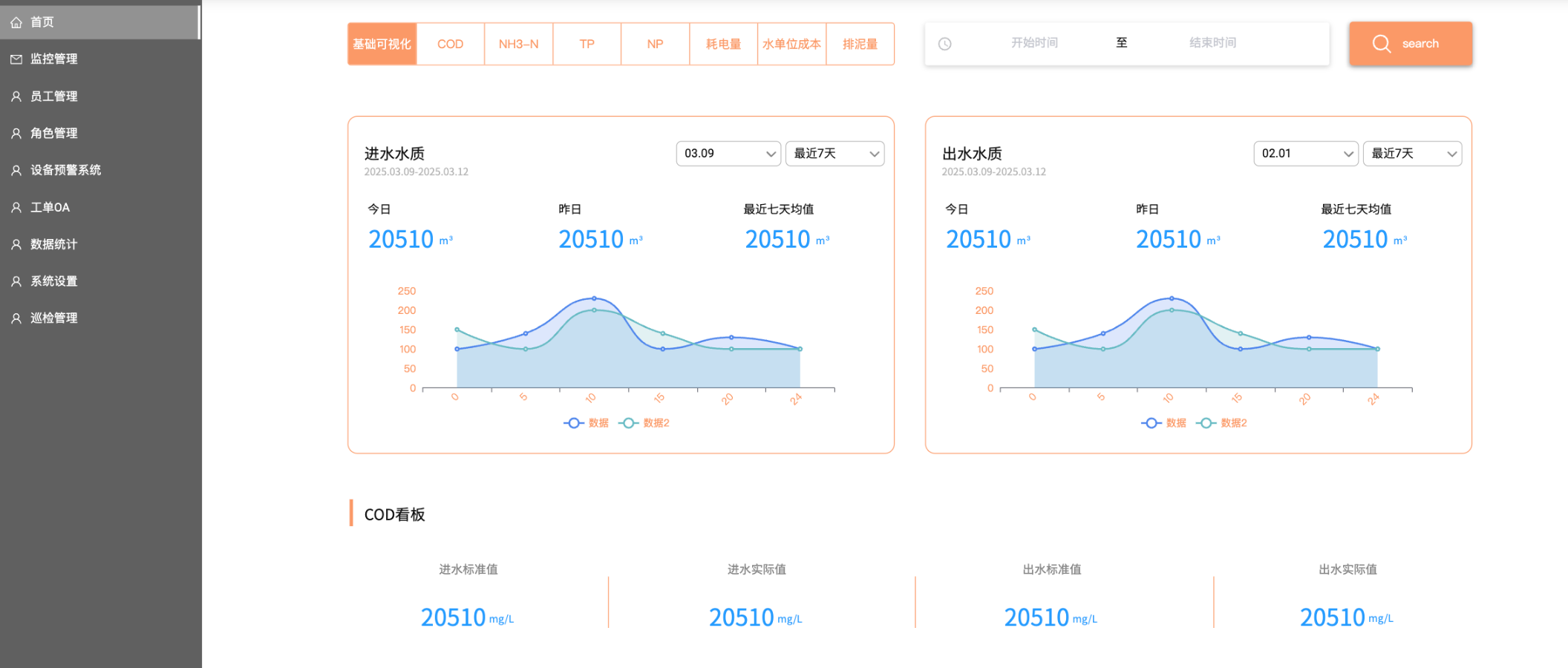
Task: Click the person icon beside 员工管理
Action: 16,96
